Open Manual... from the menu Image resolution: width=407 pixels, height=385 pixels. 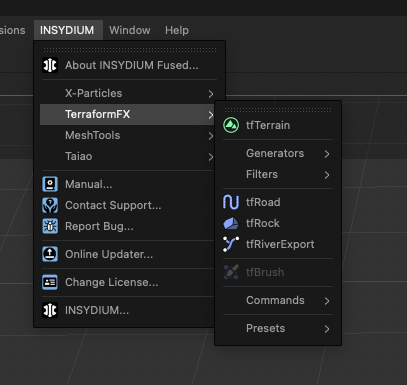coord(127,184)
